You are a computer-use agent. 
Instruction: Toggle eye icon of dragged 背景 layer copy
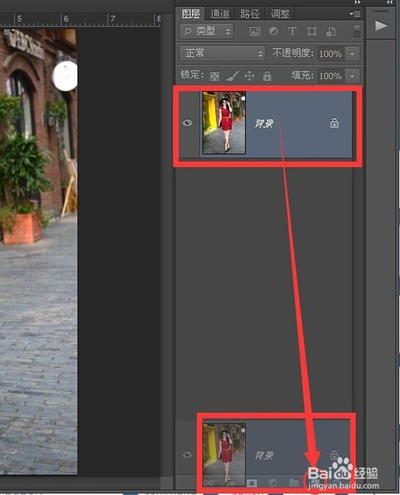click(x=187, y=455)
